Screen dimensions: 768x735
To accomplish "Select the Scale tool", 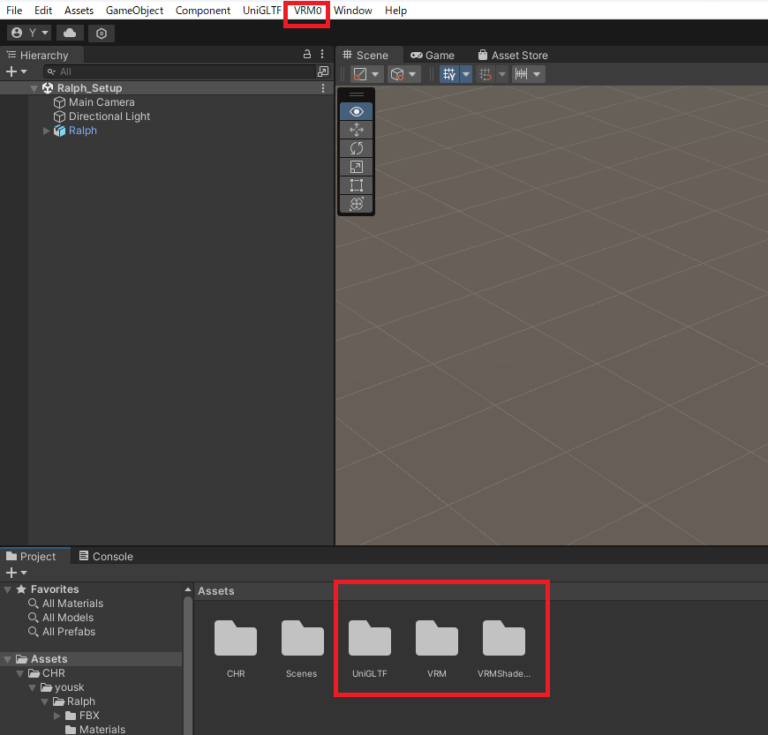I will coord(357,166).
